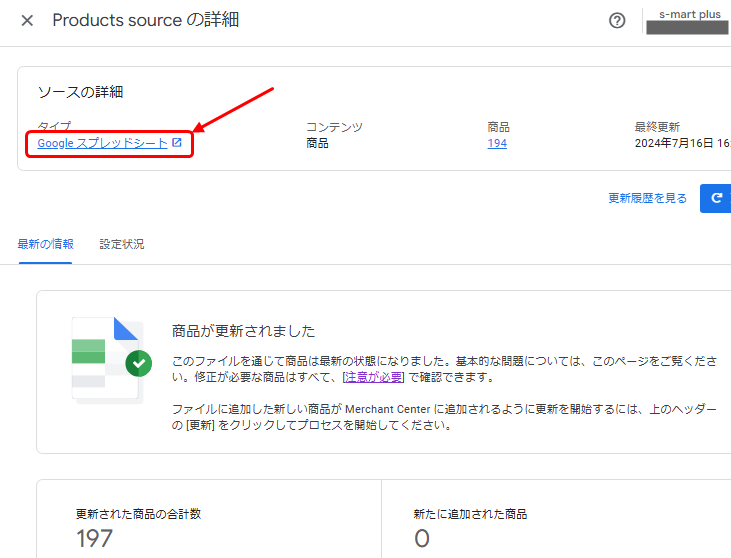This screenshot has height=558, width=731.
Task: Click the コンテンツ column label
Action: coord(334,127)
